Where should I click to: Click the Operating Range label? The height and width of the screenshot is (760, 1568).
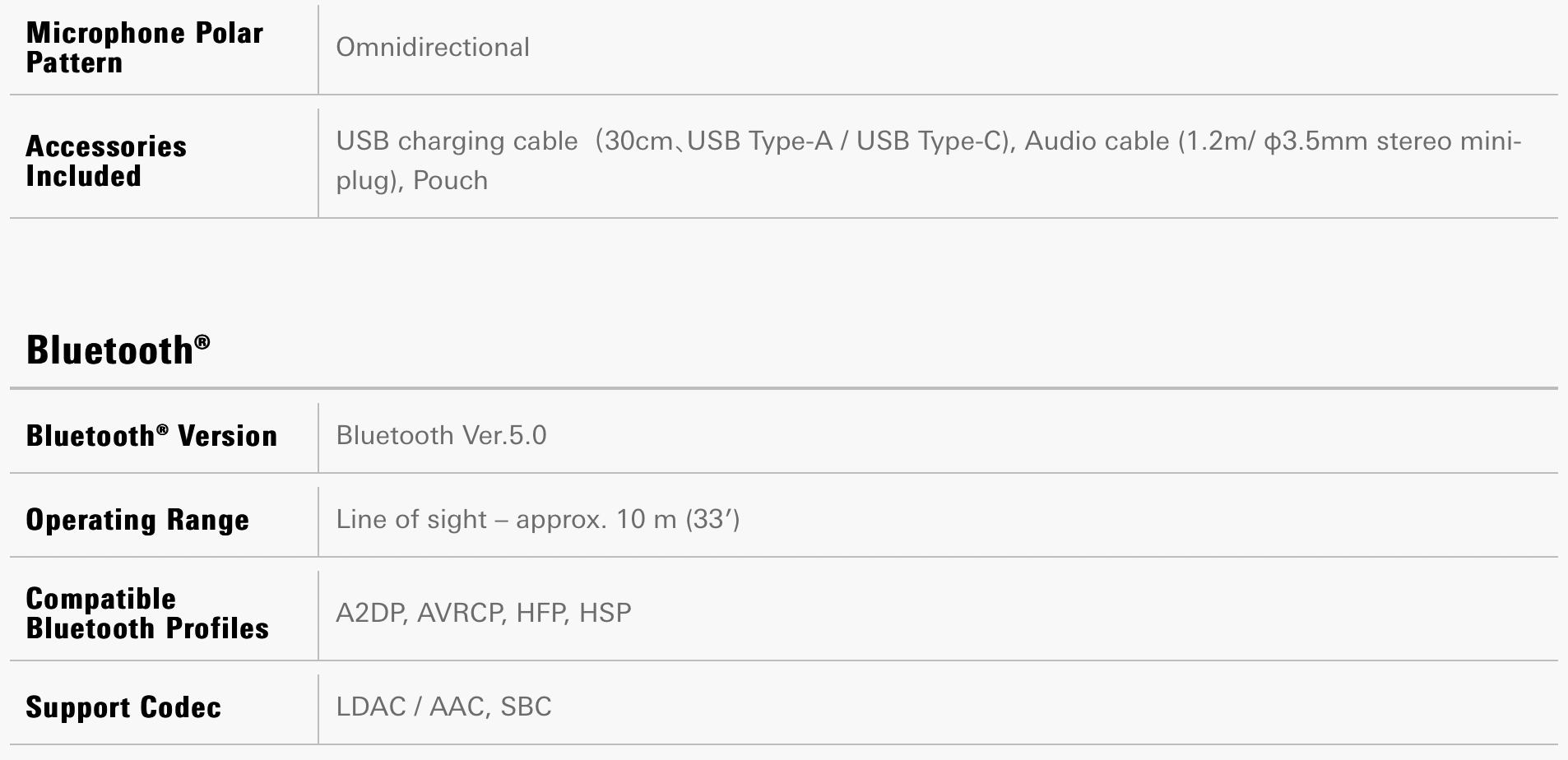(x=137, y=520)
